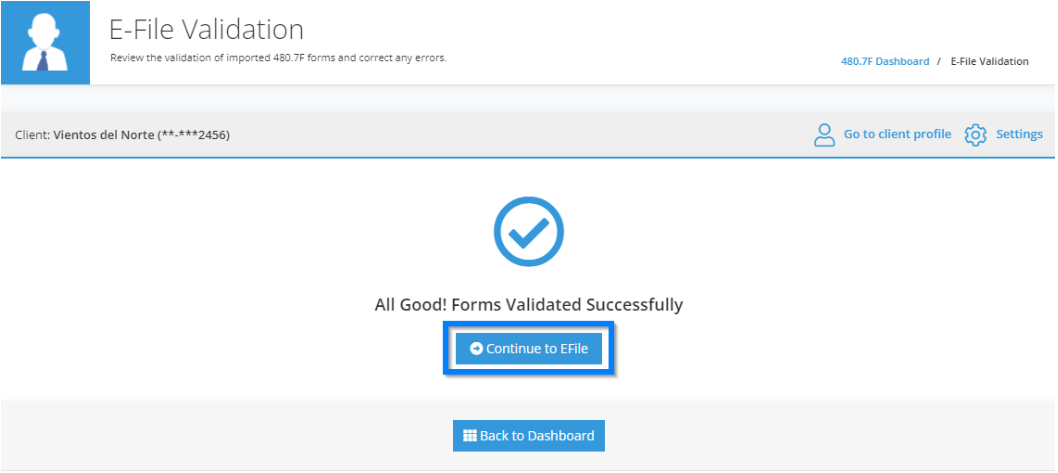The image size is (1058, 473).
Task: Click the person icon beside client profile
Action: [824, 134]
